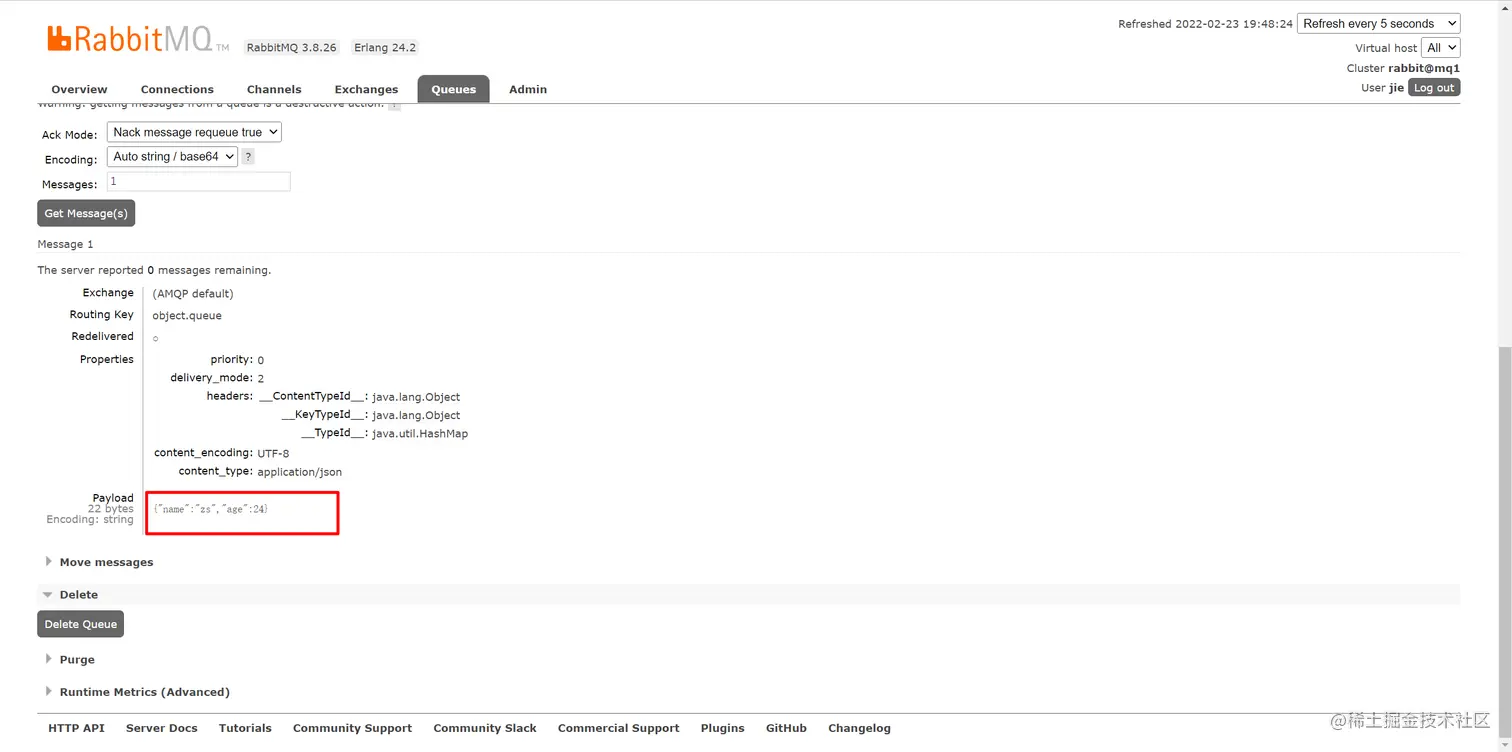Click the payload JSON text
The width and height of the screenshot is (1512, 752).
(x=211, y=509)
